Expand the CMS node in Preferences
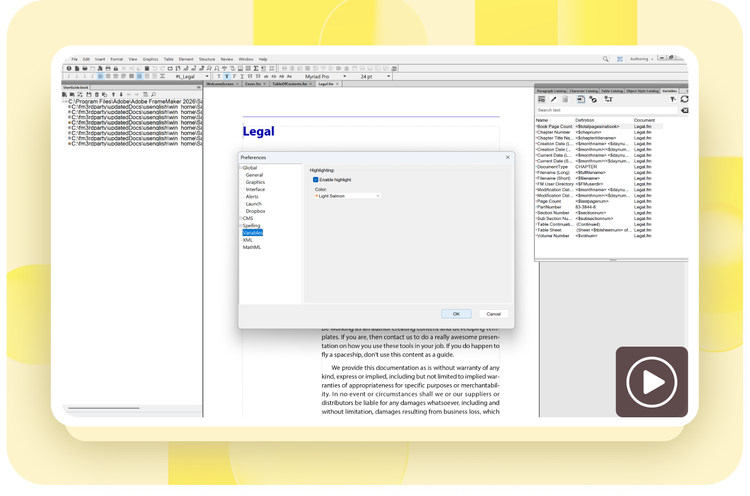 (x=241, y=218)
